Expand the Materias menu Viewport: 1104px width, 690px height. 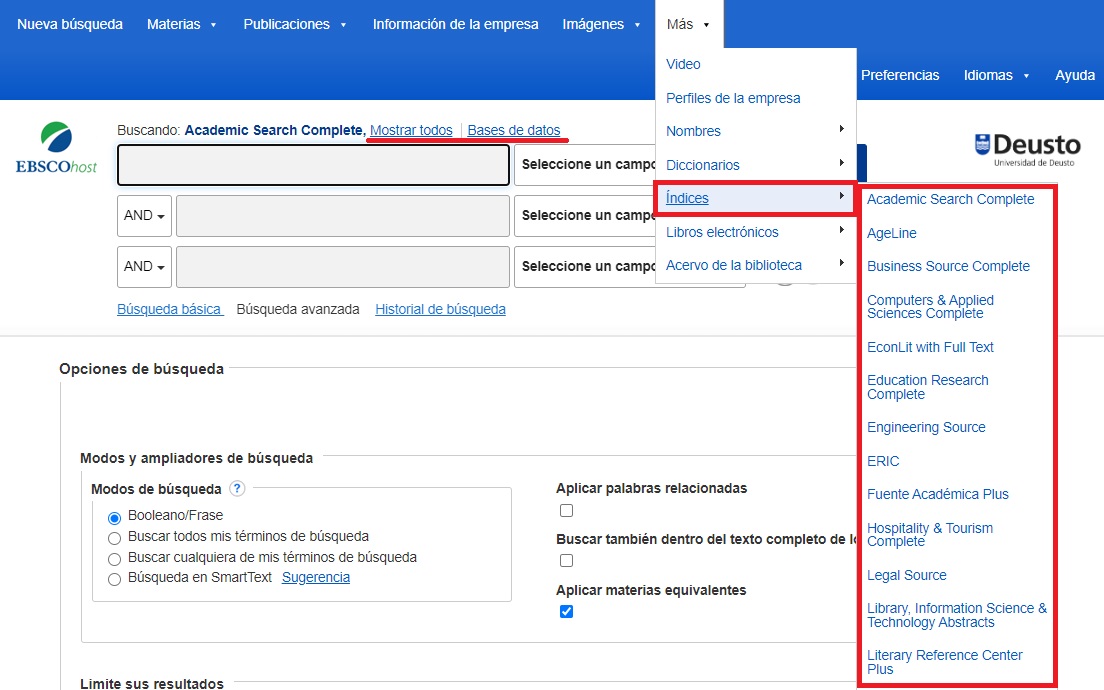(x=182, y=24)
